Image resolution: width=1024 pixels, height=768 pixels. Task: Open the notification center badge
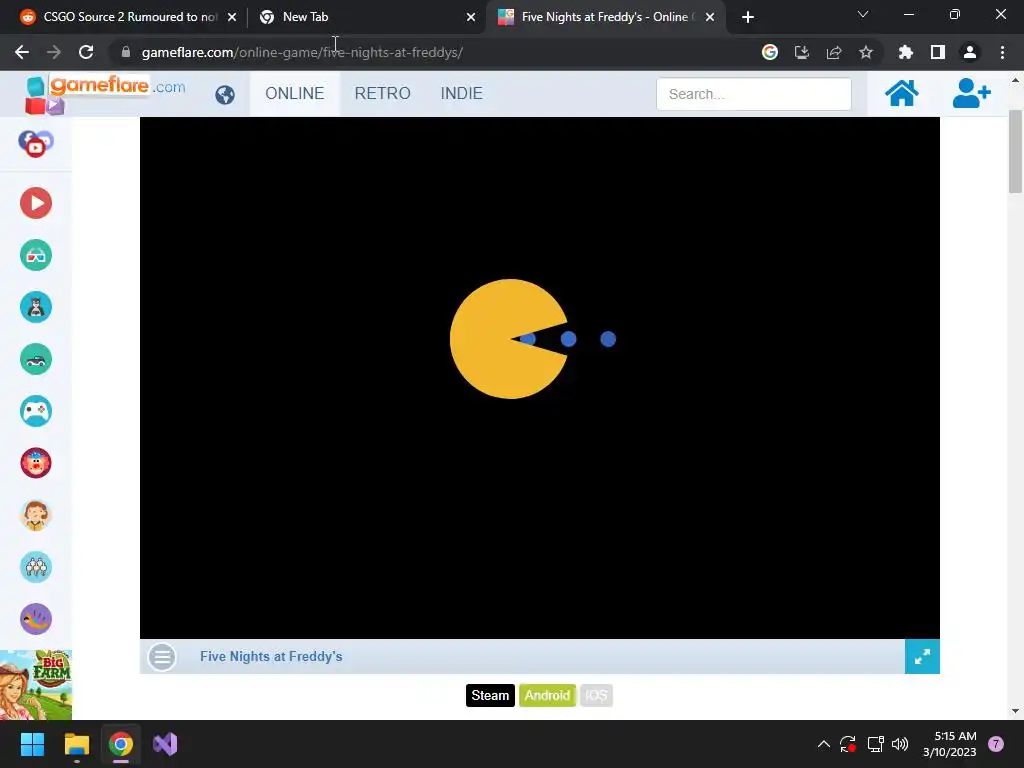tap(995, 744)
